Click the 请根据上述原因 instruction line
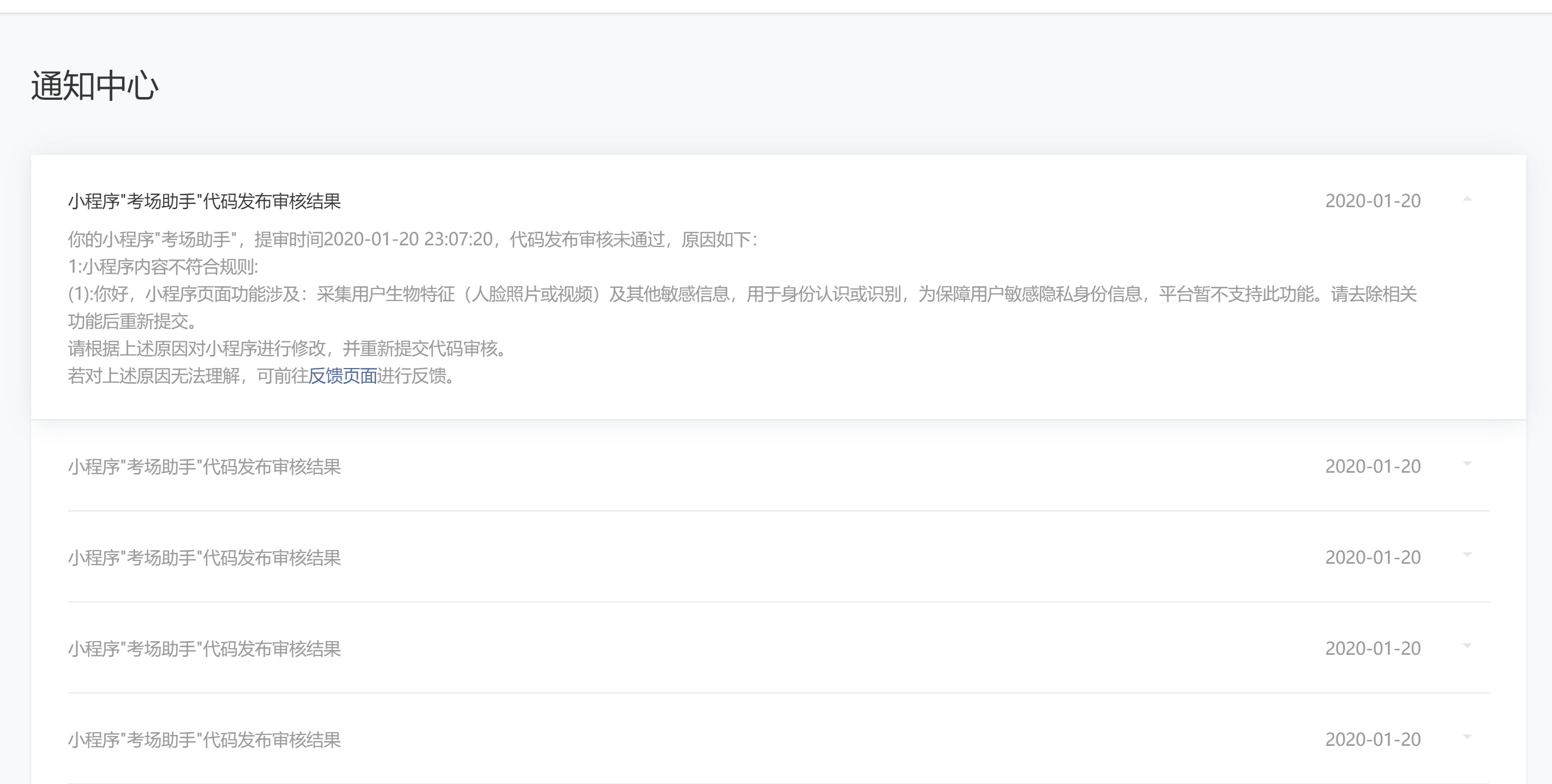This screenshot has height=784, width=1552. [x=287, y=348]
